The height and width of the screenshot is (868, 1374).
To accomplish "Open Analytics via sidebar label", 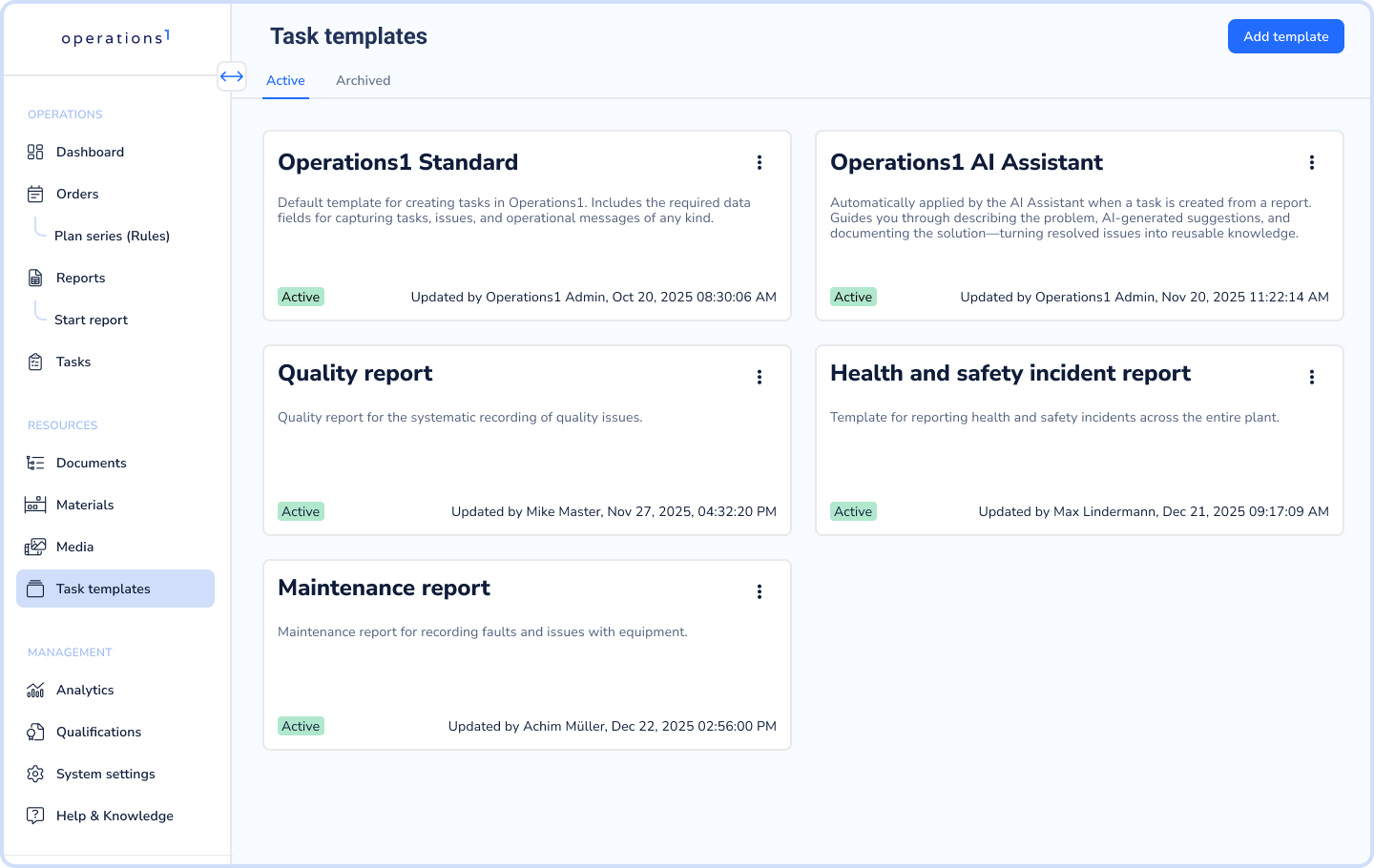I will [85, 690].
